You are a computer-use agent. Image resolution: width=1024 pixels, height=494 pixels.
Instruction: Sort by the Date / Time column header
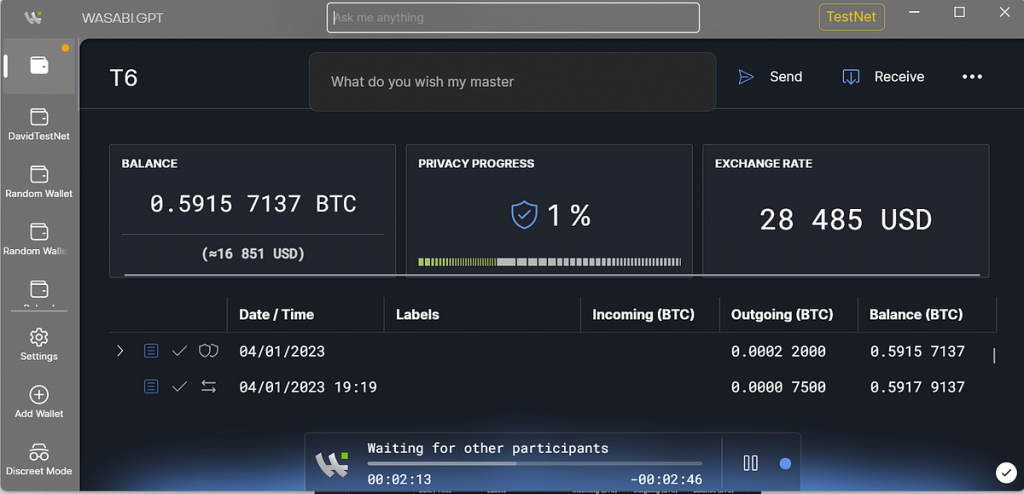277,314
